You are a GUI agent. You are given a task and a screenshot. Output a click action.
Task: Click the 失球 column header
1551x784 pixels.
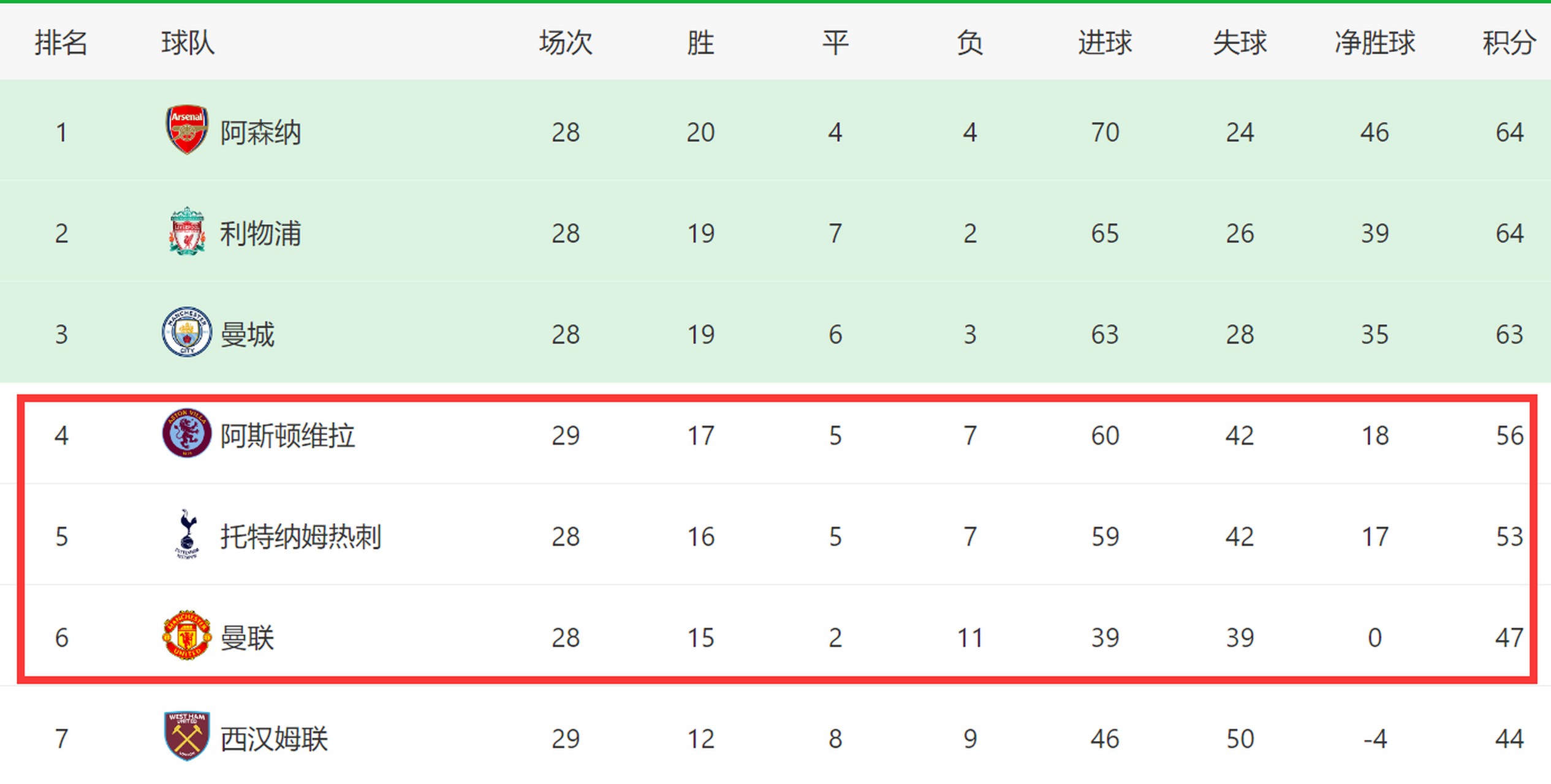coord(1240,43)
